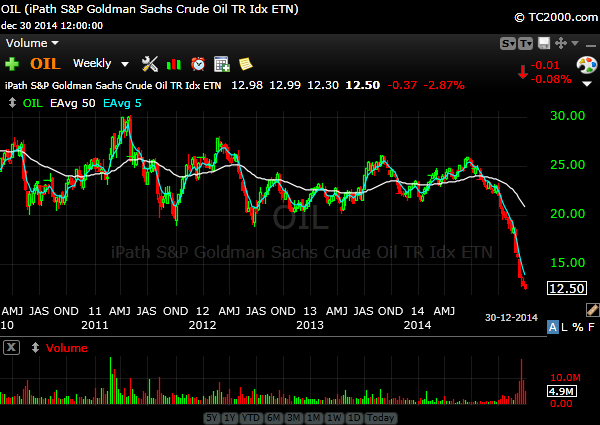Select the 1D time range tab
Viewport: 600px width, 425px height.
pos(354,418)
